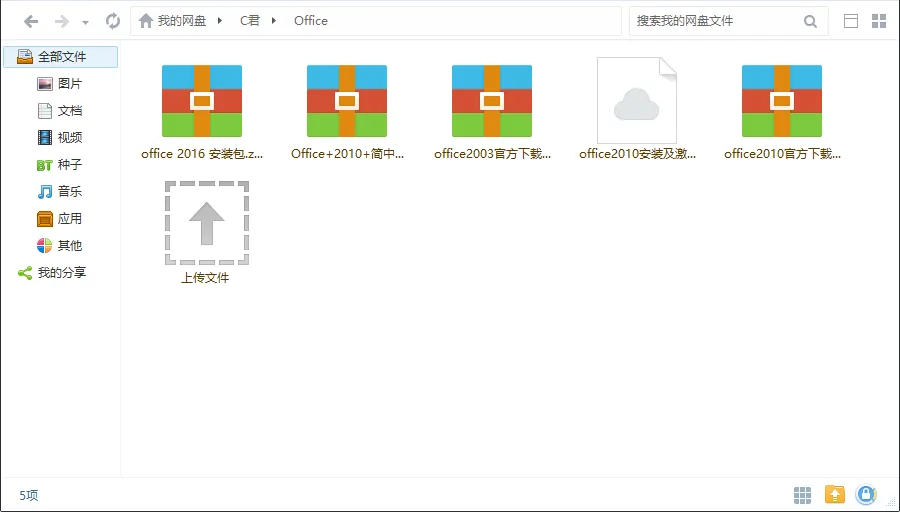Switch to large tile view icon at top right

879,21
